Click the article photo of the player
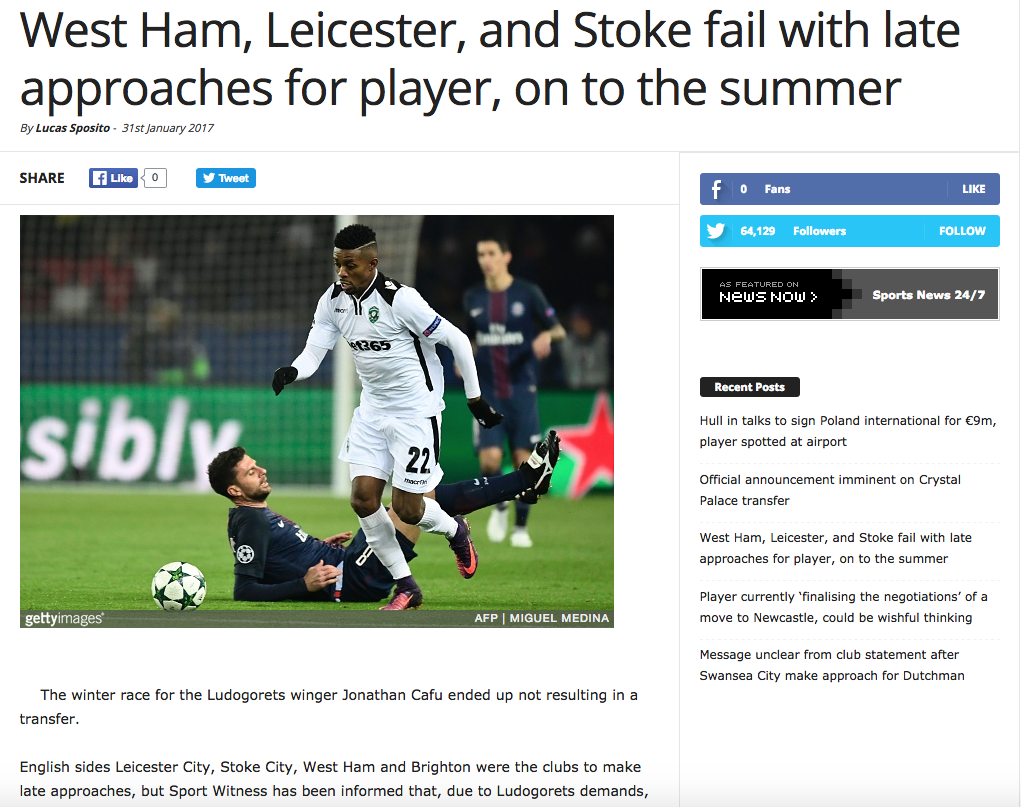 click(316, 410)
